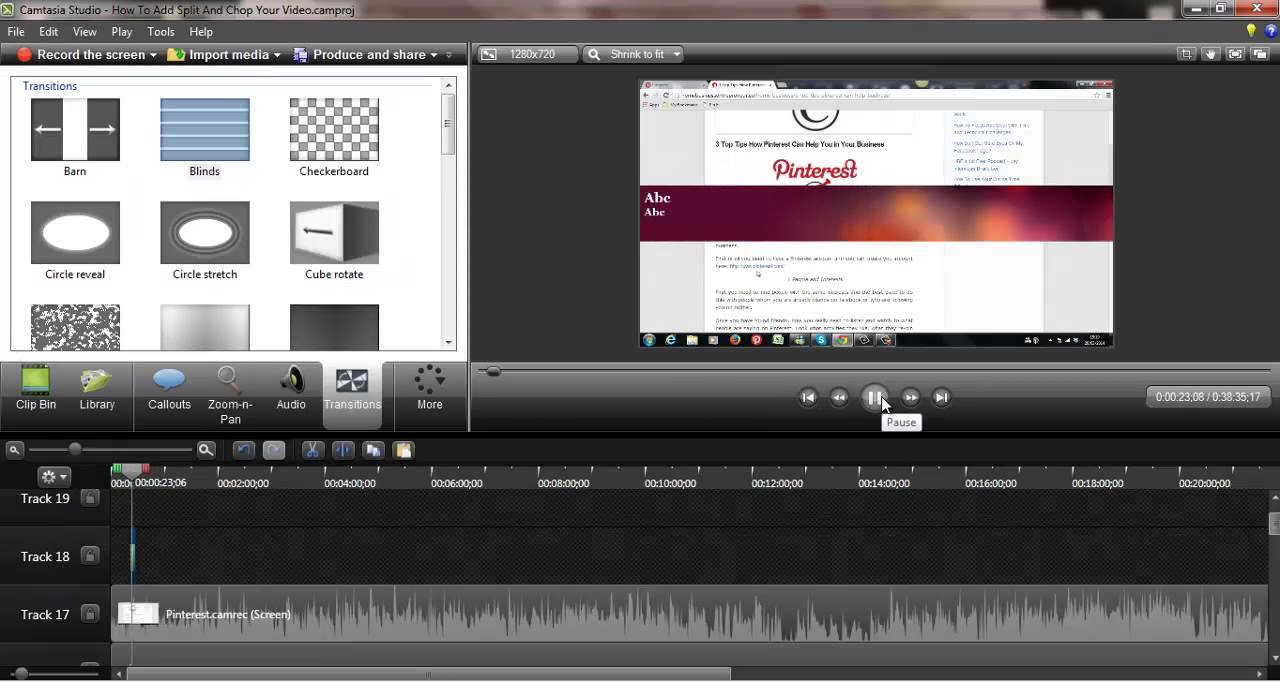
Task: Open the Tools menu
Action: (161, 32)
